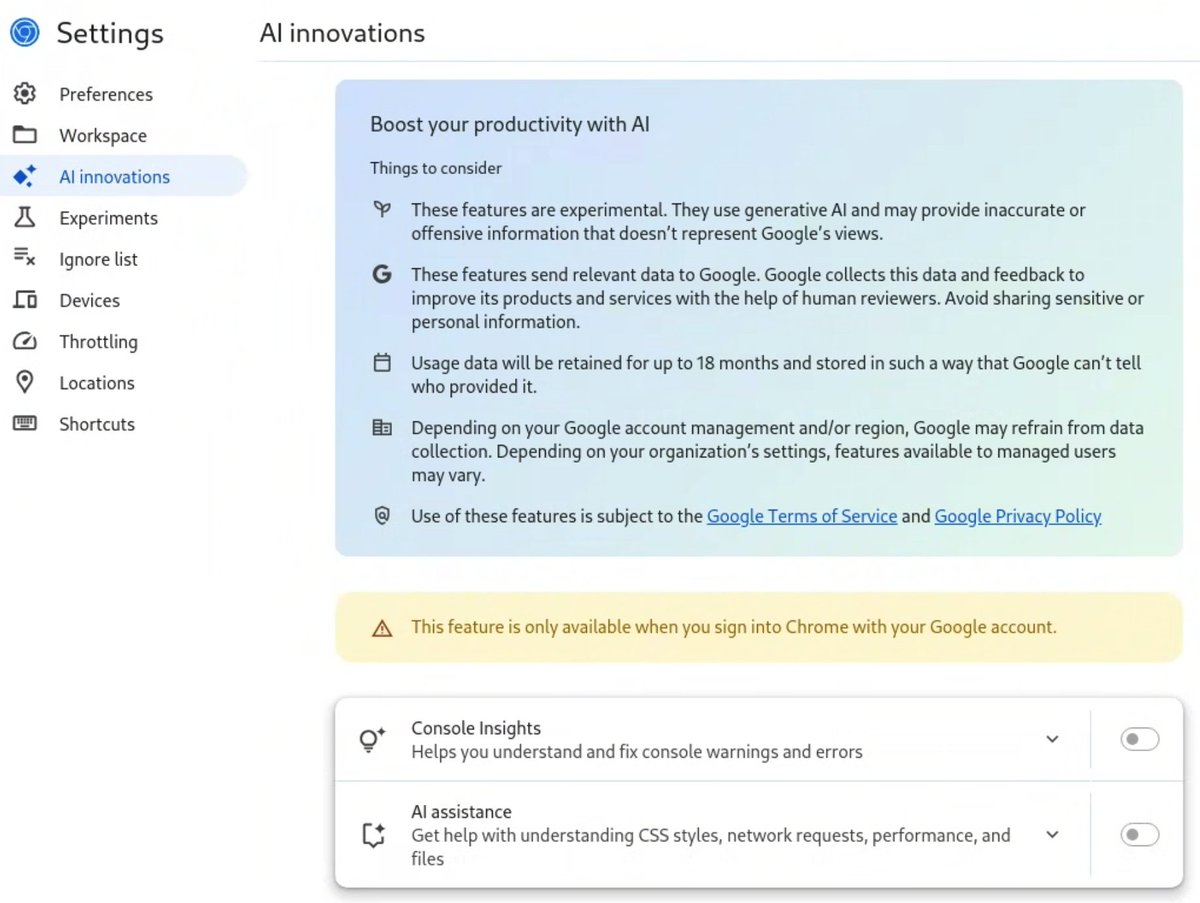Click the Workspace folder icon
Screen dimensions: 1200x903
(x=25, y=135)
